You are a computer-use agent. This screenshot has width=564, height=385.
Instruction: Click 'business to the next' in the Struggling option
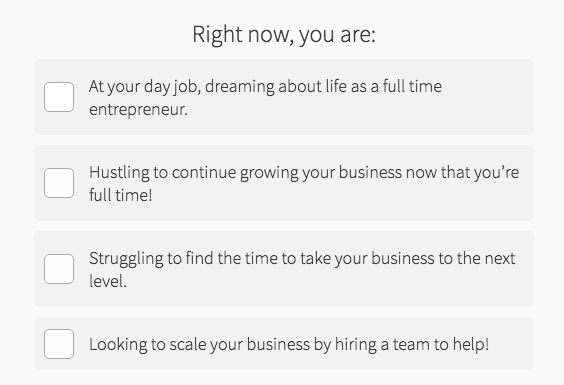(443, 258)
